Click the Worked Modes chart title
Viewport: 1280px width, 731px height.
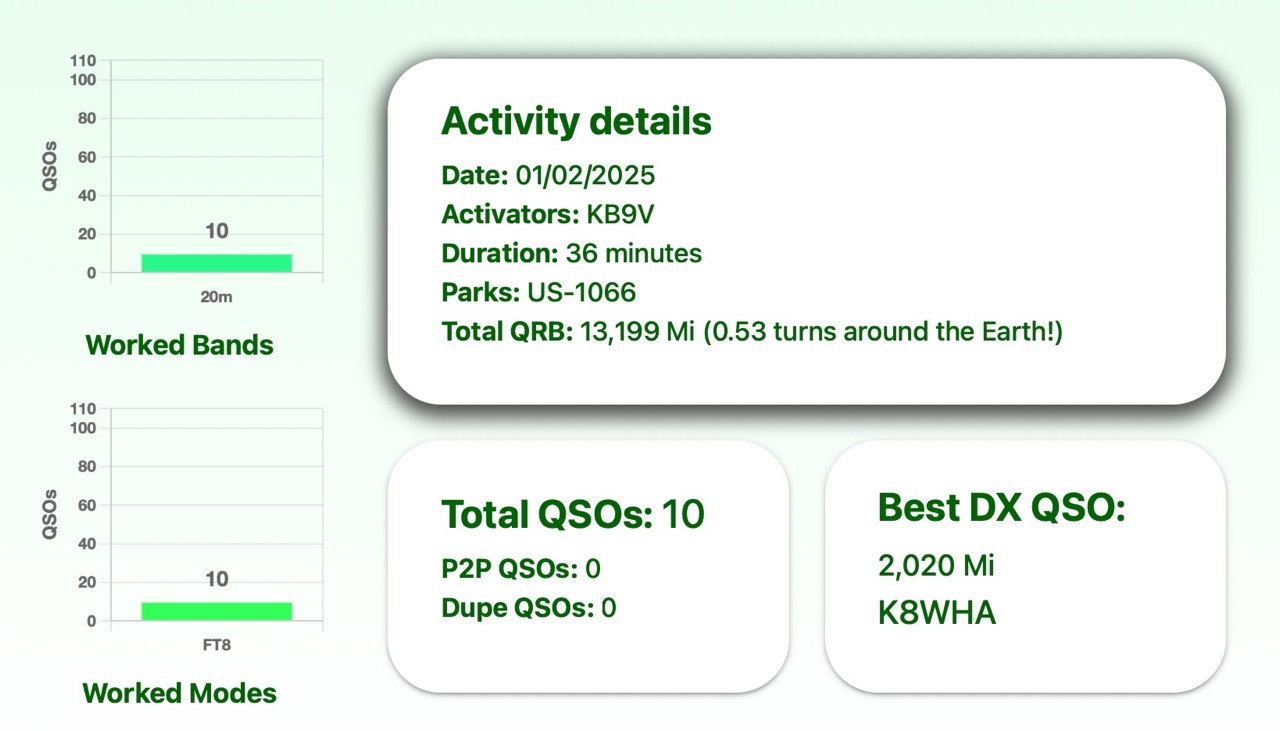[x=179, y=693]
